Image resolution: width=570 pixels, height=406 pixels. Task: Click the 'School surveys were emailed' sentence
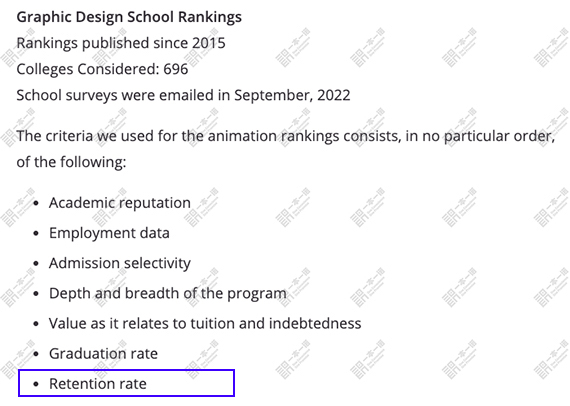[x=183, y=96]
